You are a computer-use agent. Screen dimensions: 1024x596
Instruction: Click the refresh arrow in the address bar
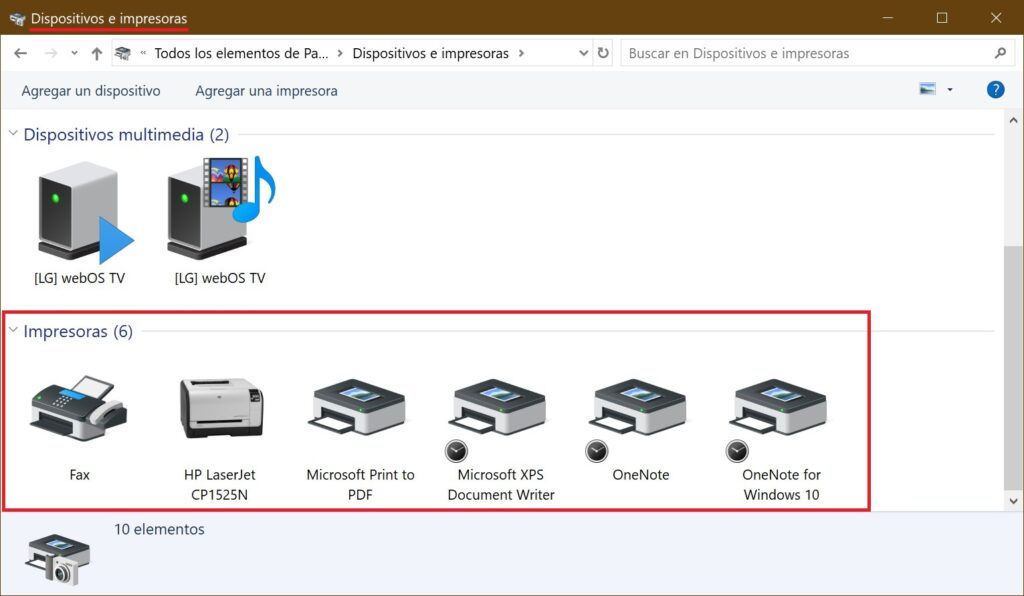(603, 53)
